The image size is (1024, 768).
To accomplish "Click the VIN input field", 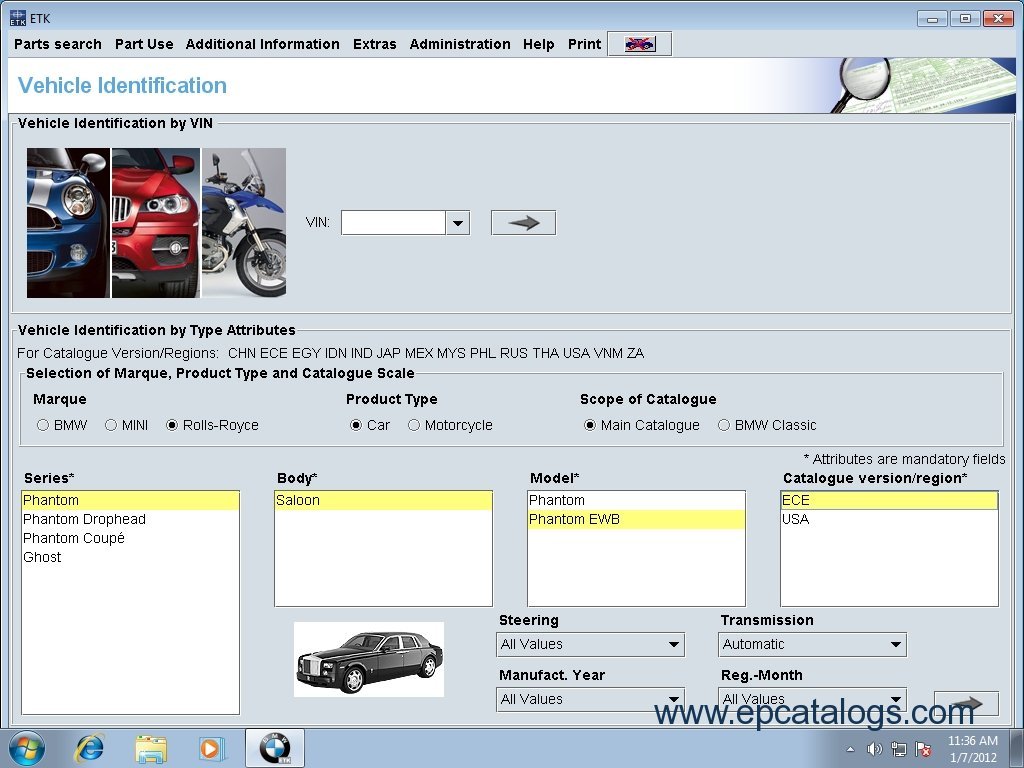I will [x=393, y=223].
